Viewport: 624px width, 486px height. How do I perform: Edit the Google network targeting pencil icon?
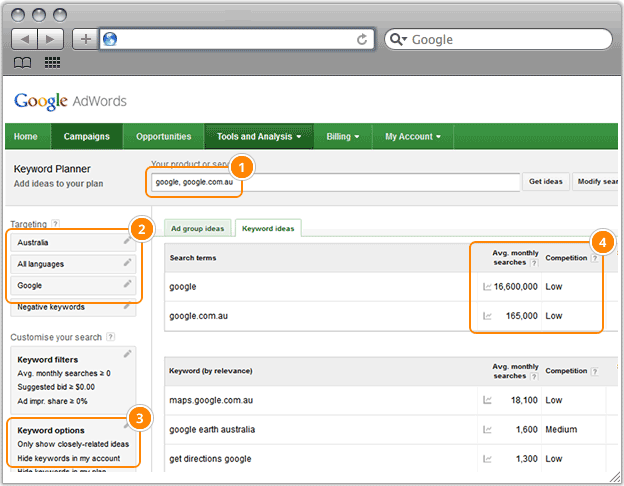pyautogui.click(x=127, y=284)
